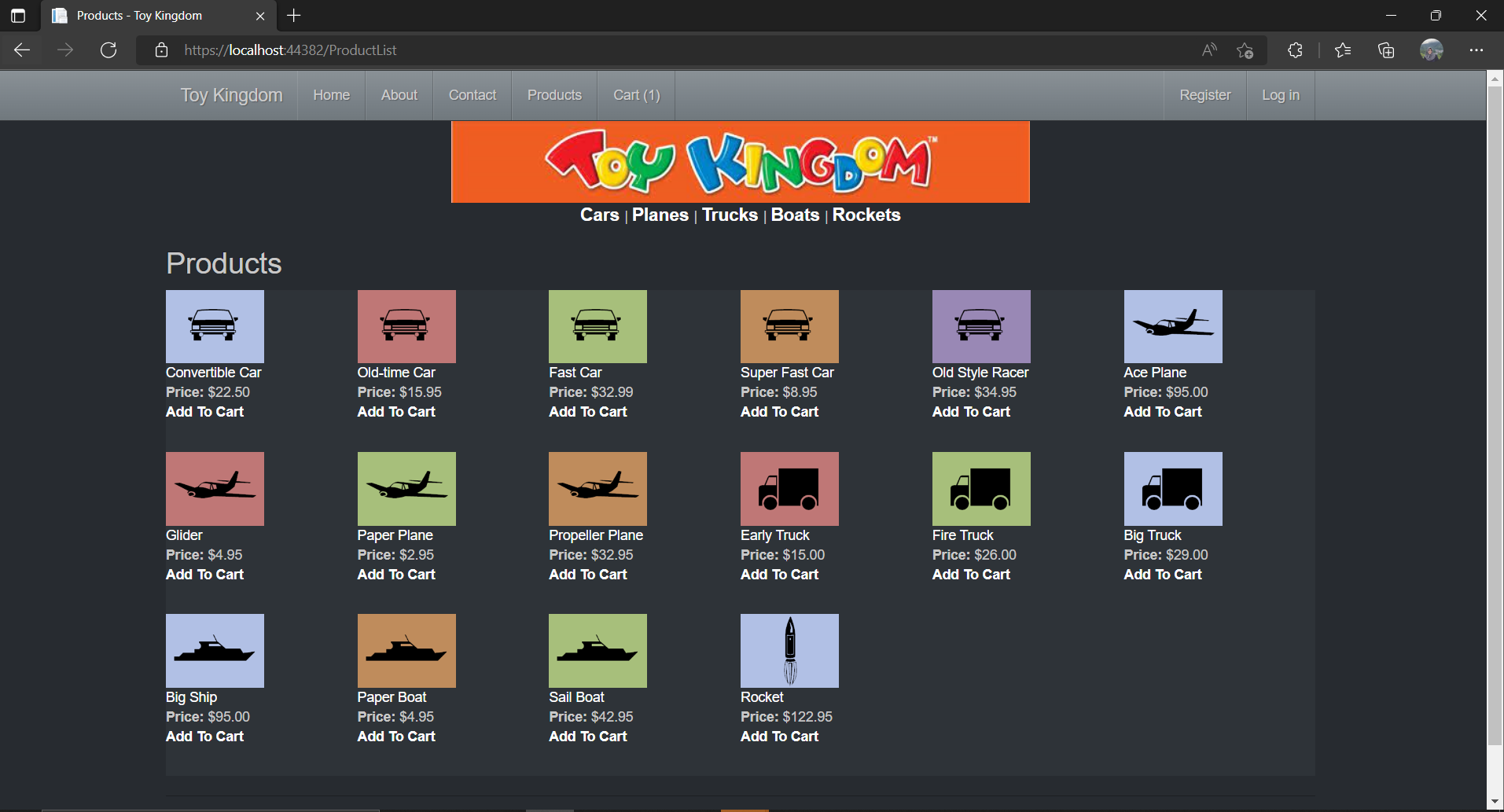
Task: Close the Products - Toy Kingdom tab
Action: point(260,16)
